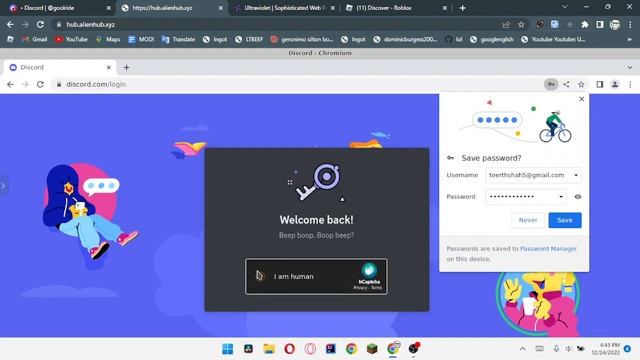Open the LTBEEF bookmark

click(x=249, y=39)
